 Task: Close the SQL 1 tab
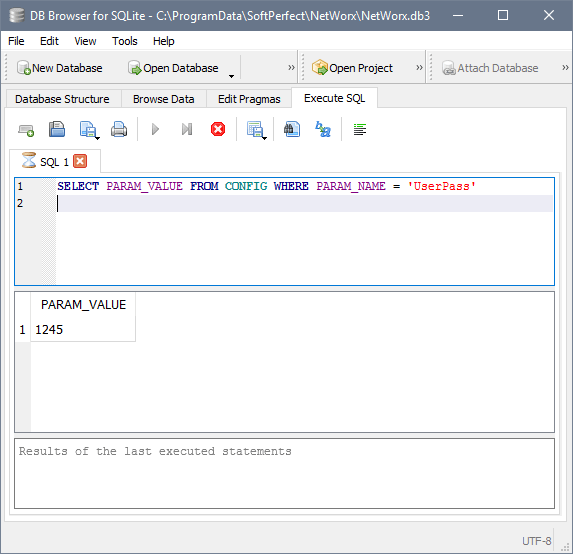(80, 161)
